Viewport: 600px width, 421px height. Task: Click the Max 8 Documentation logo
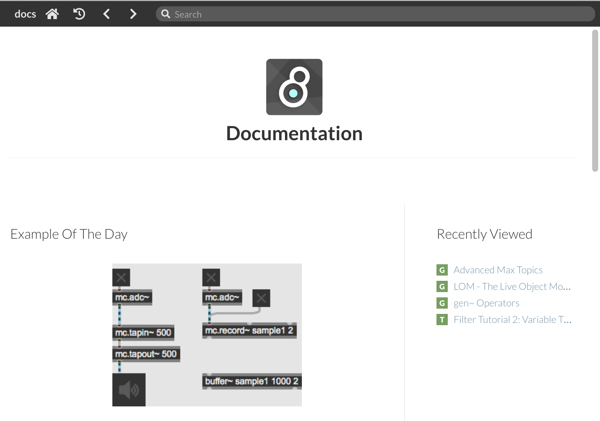(294, 87)
